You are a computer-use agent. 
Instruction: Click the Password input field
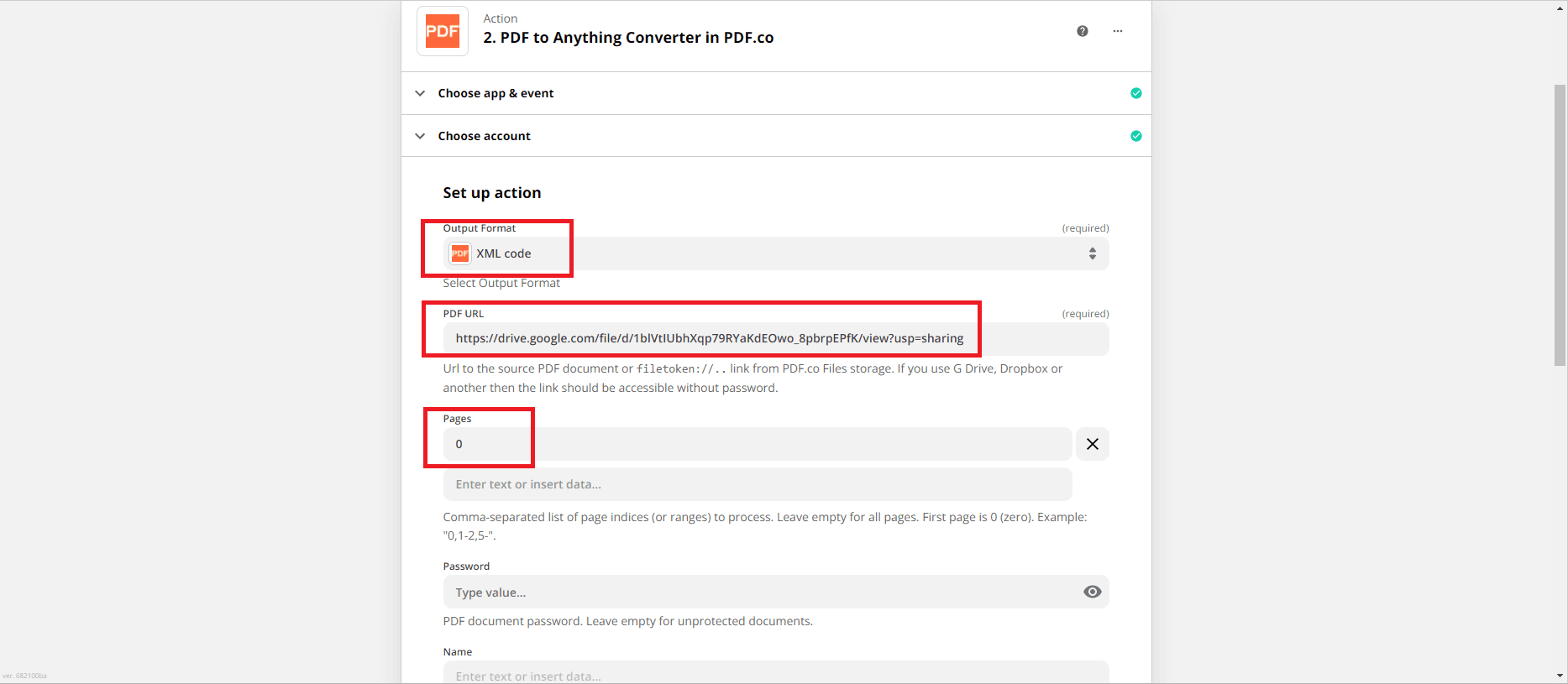[756, 593]
